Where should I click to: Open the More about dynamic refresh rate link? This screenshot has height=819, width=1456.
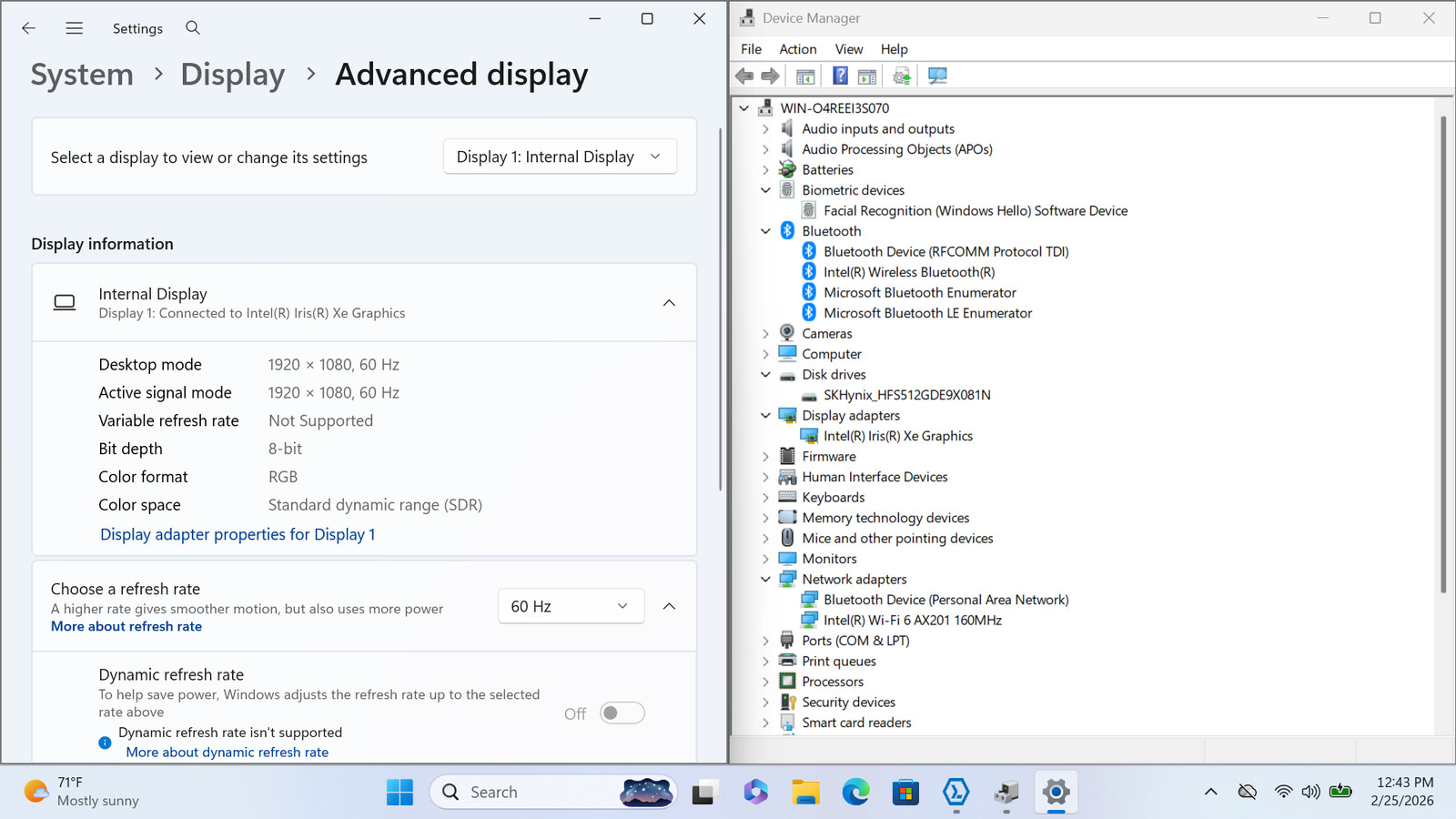[x=227, y=753]
